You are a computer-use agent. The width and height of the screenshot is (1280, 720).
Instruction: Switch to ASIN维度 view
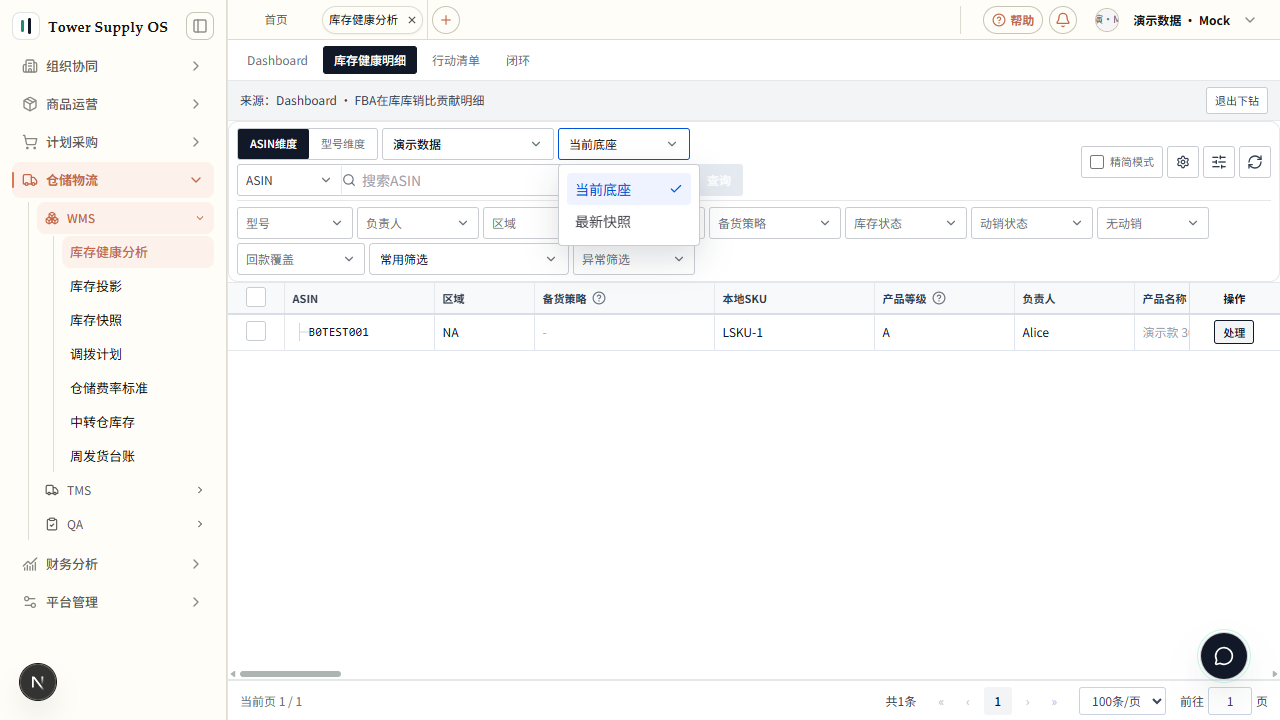(273, 144)
